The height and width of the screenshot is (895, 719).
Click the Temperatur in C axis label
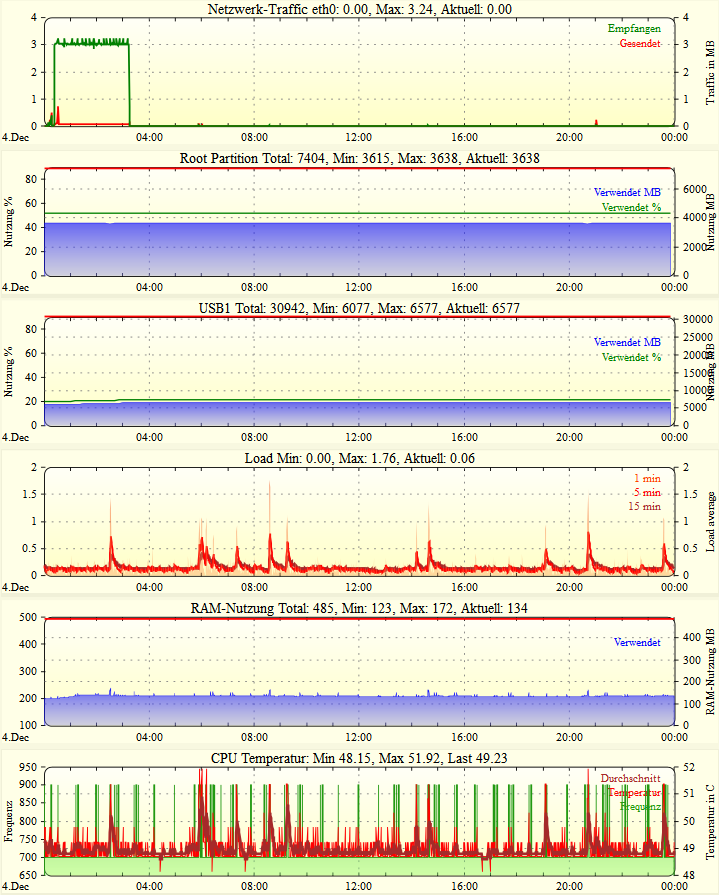coord(710,817)
